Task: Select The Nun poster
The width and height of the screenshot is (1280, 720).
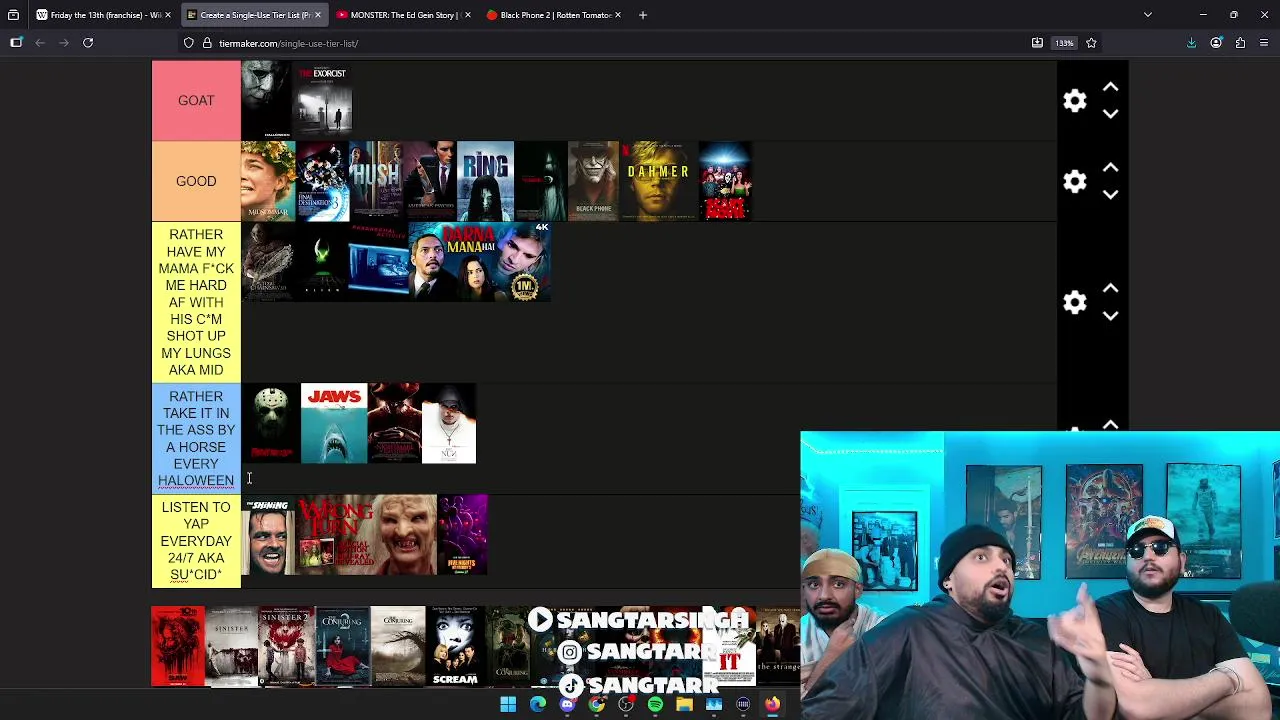Action: (x=449, y=423)
